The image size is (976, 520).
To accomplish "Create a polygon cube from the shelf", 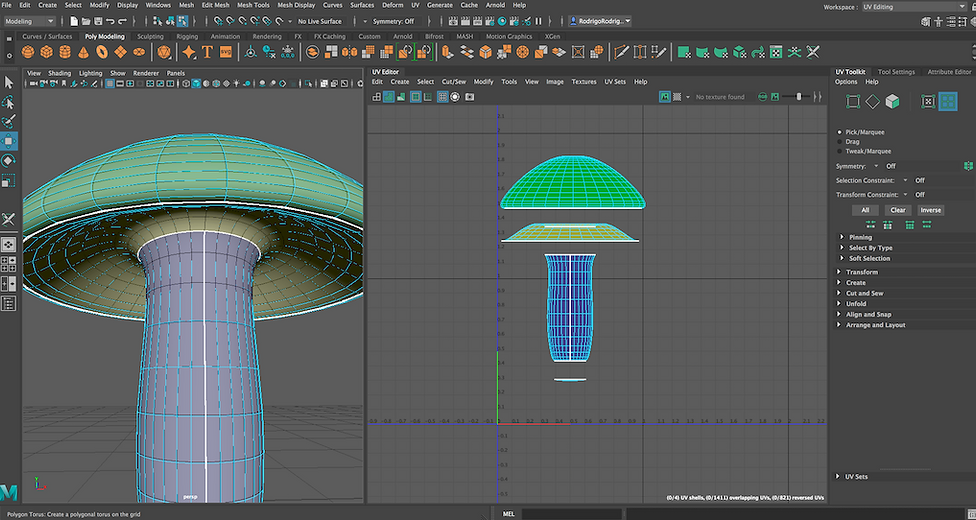I will 46,52.
